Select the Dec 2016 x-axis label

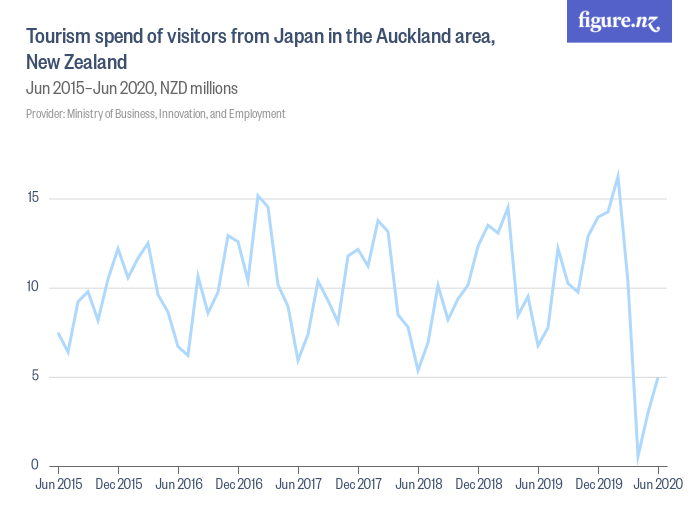tap(238, 485)
